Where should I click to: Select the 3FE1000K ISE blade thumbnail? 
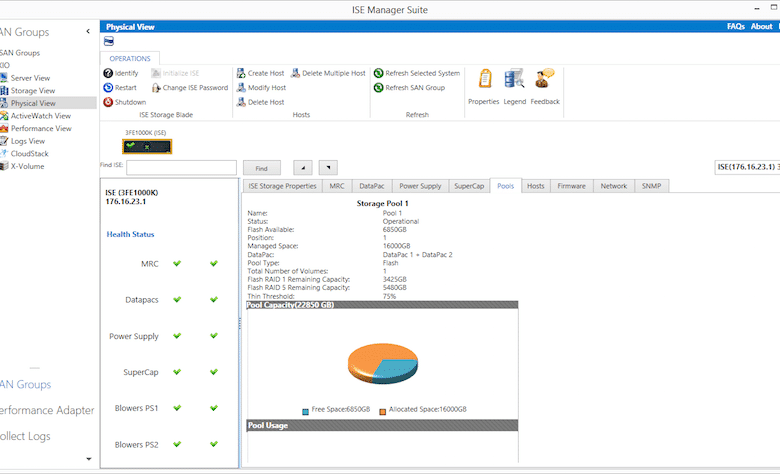147,146
